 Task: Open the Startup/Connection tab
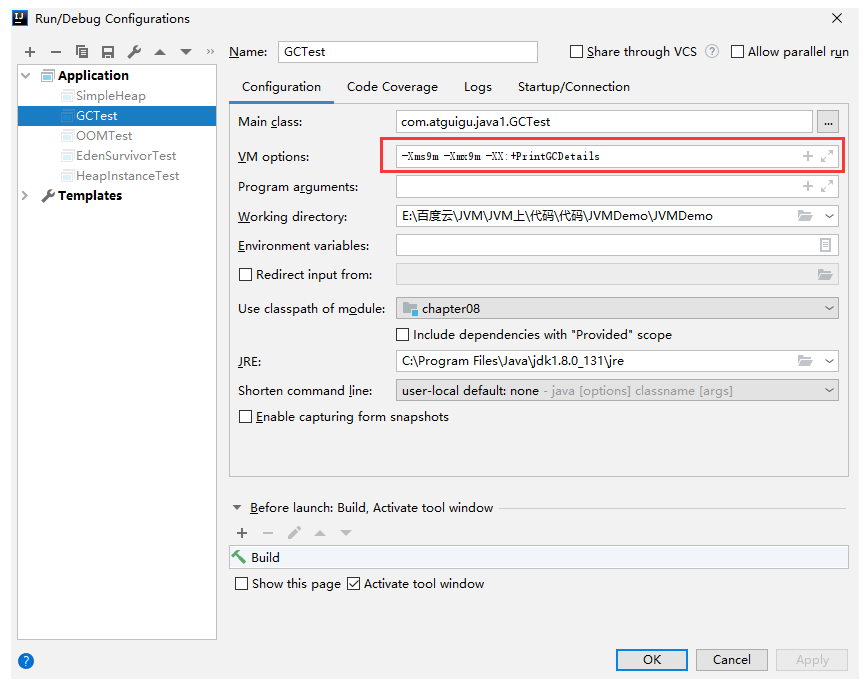click(x=574, y=87)
